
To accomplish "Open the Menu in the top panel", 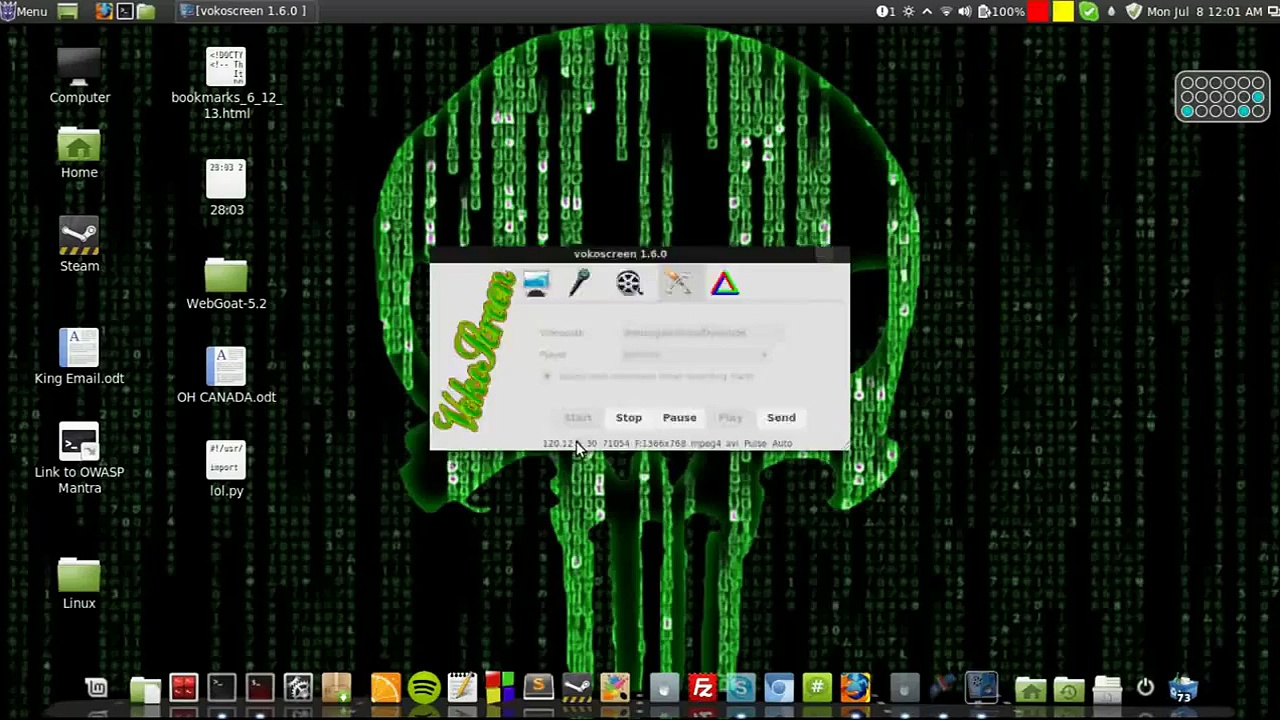I will pyautogui.click(x=25, y=11).
